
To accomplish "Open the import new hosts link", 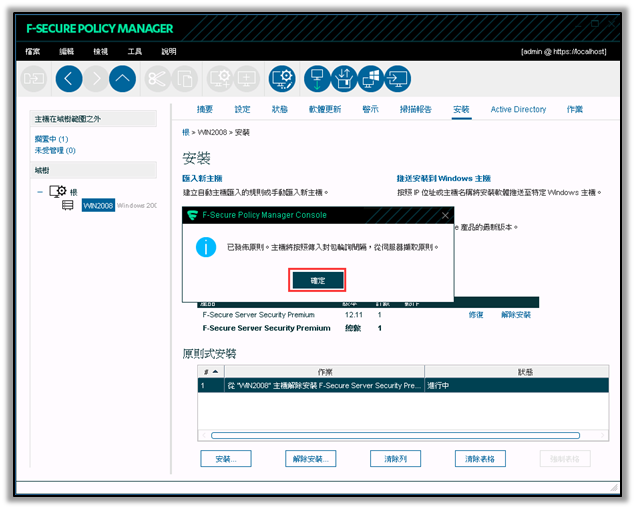I will [202, 178].
